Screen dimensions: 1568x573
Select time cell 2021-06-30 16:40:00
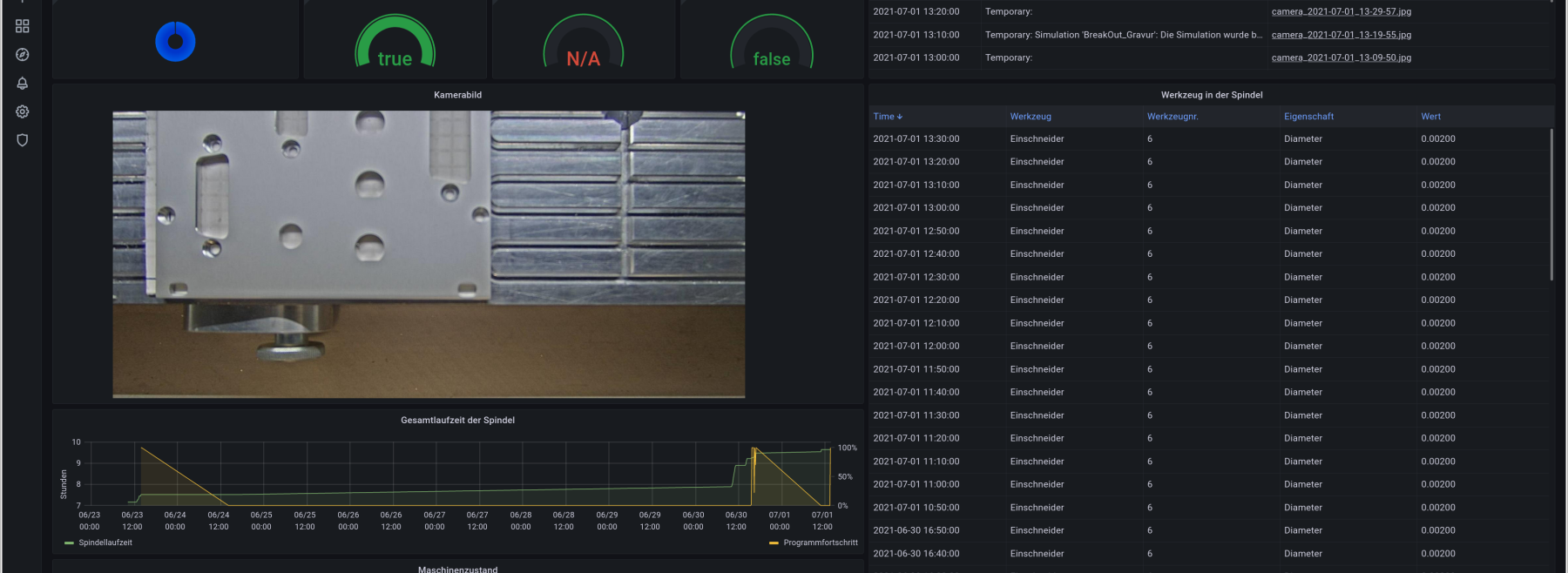click(916, 554)
